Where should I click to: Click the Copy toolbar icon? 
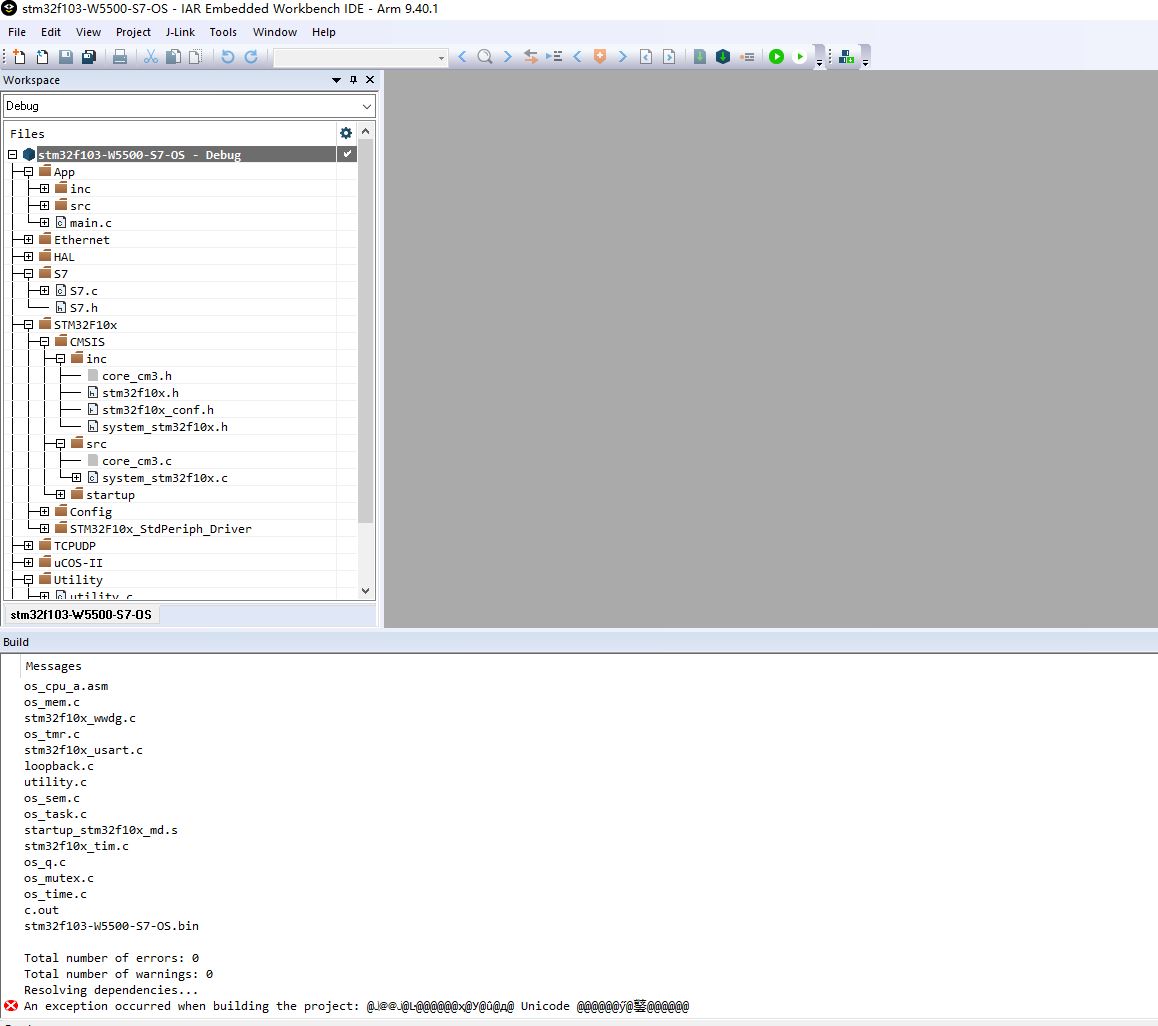point(174,57)
